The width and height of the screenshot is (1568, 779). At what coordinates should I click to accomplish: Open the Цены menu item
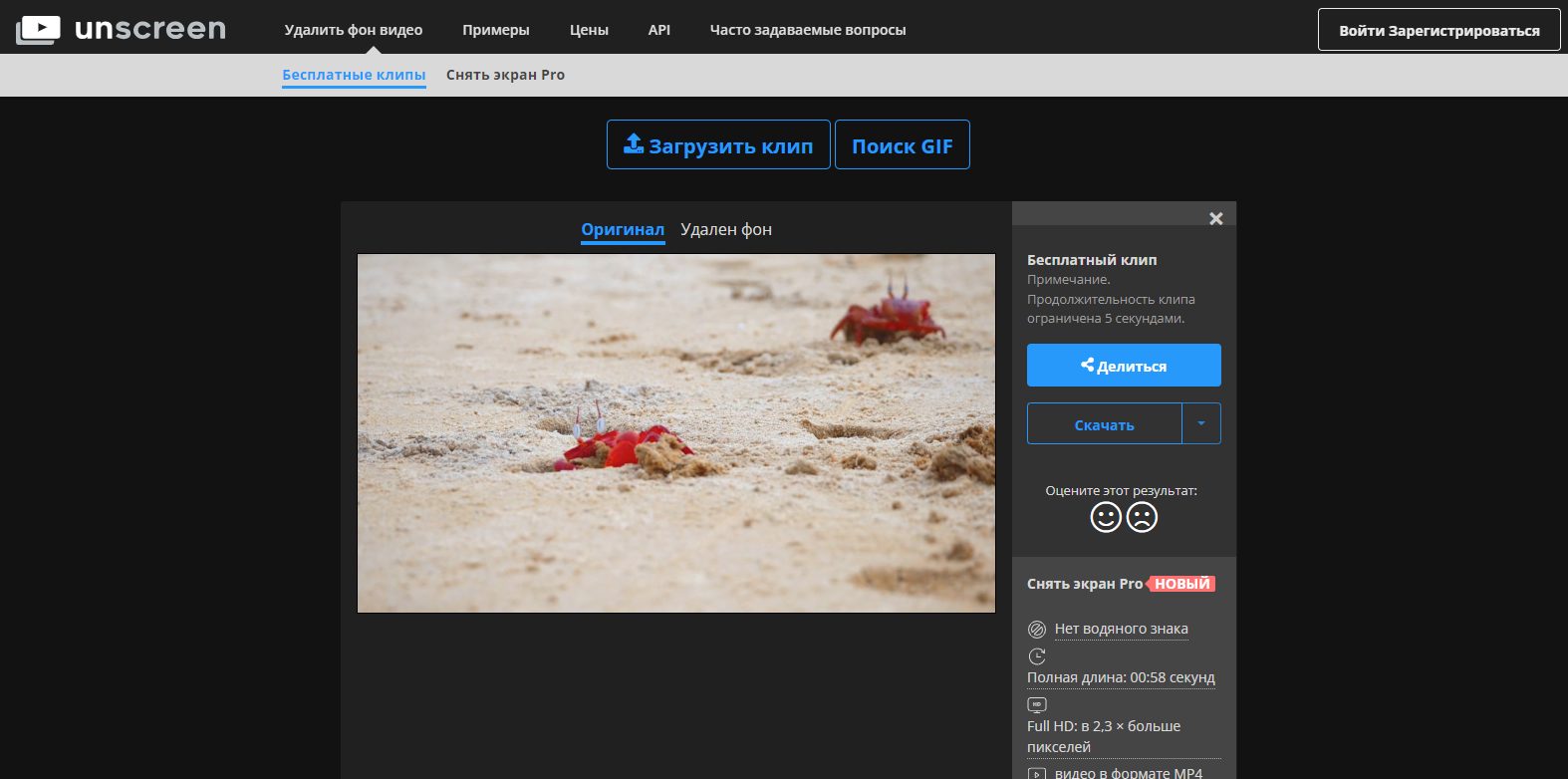tap(589, 30)
